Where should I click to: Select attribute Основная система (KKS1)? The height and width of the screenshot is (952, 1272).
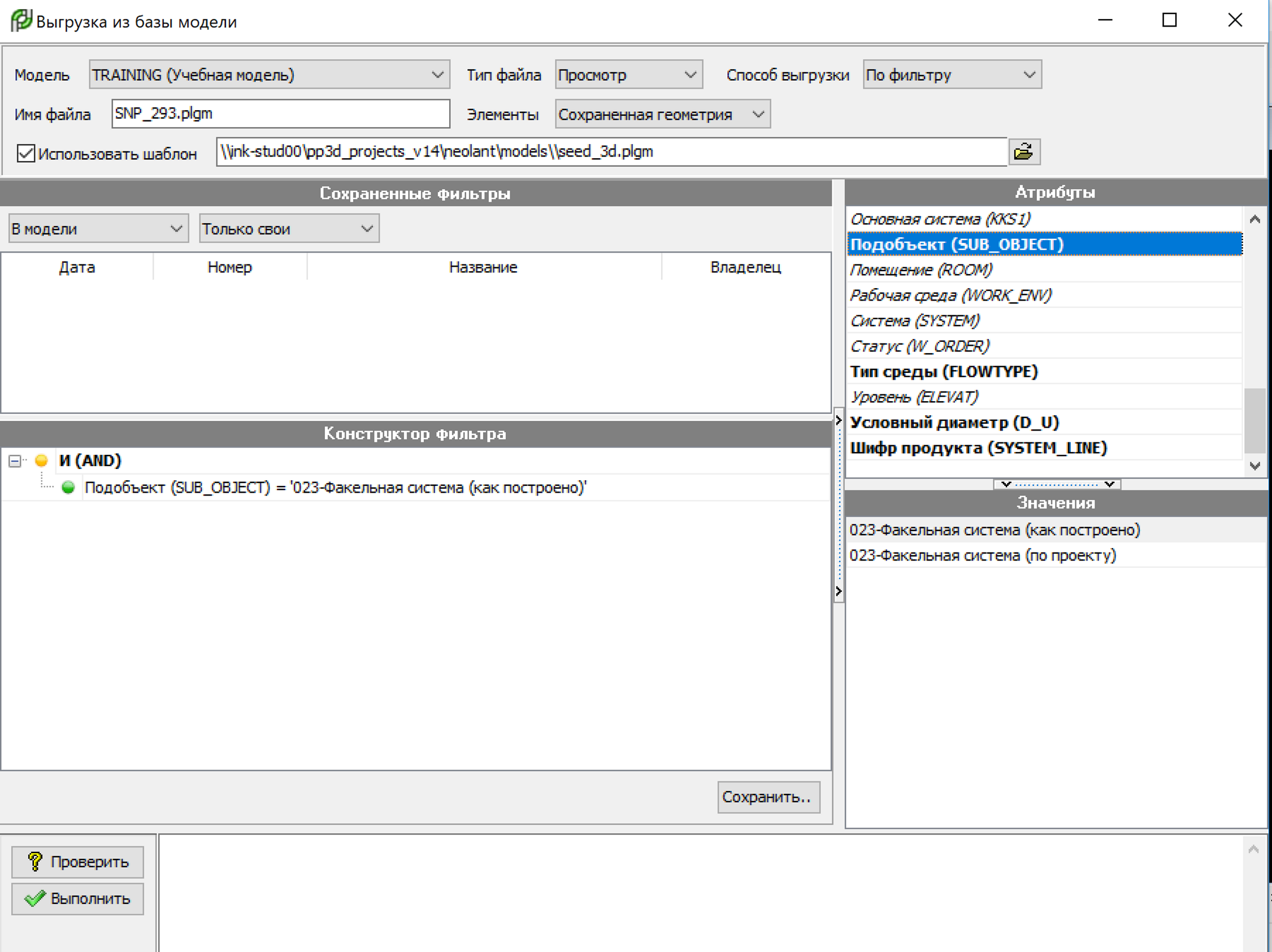tap(1044, 219)
